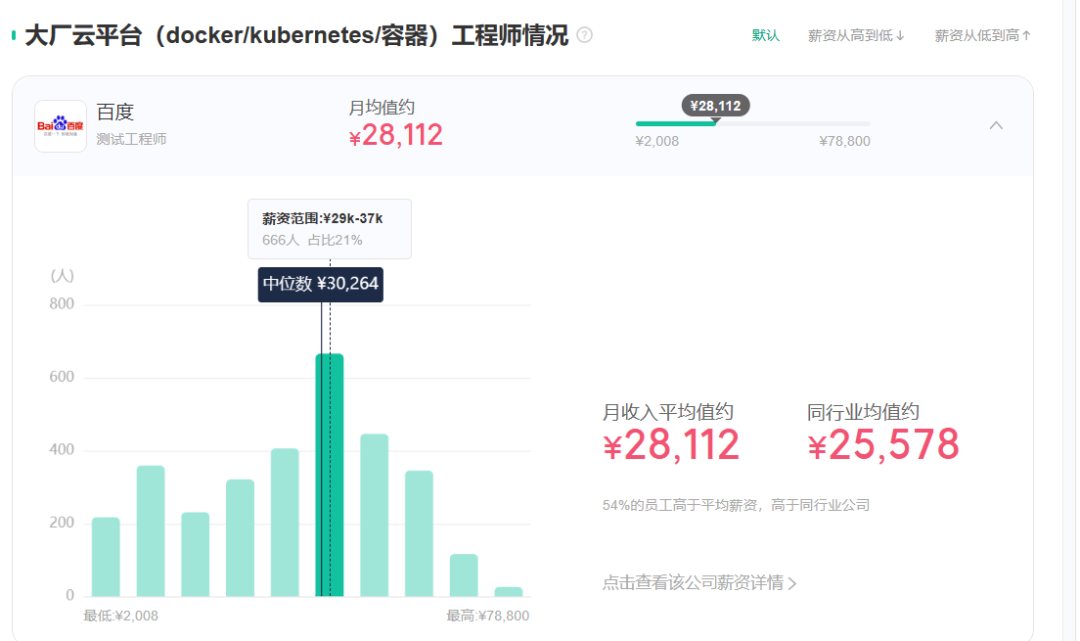Click the second histogram bar near 350

click(x=150, y=531)
